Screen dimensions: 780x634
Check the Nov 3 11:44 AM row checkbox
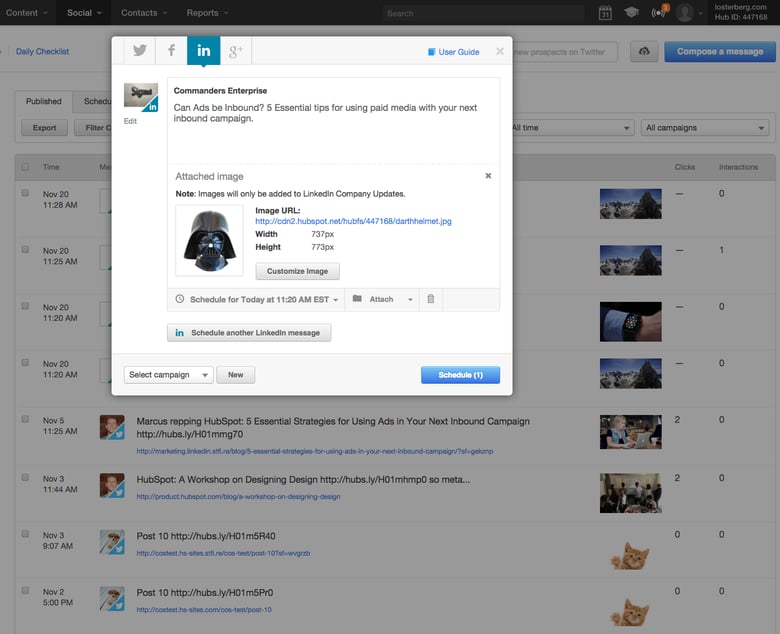click(x=25, y=477)
